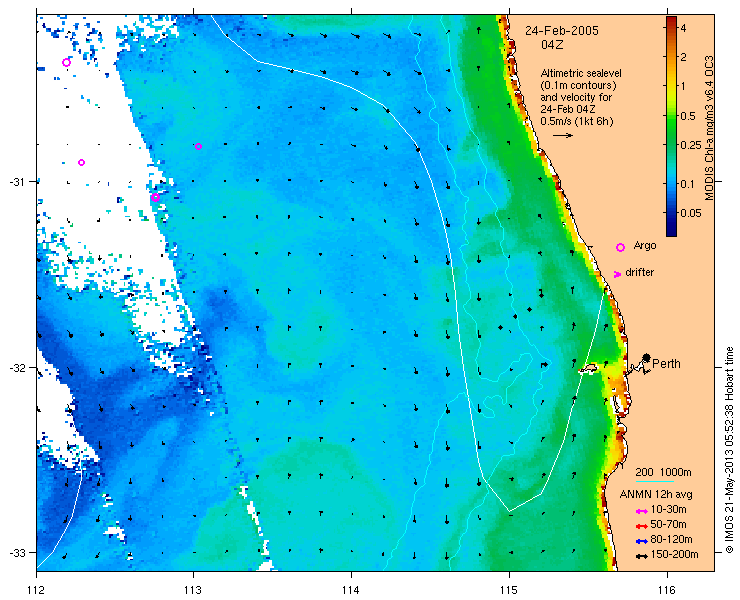This screenshot has height=600, width=740.
Task: Click the magenta 10-30m legend arrow
Action: pyautogui.click(x=641, y=511)
